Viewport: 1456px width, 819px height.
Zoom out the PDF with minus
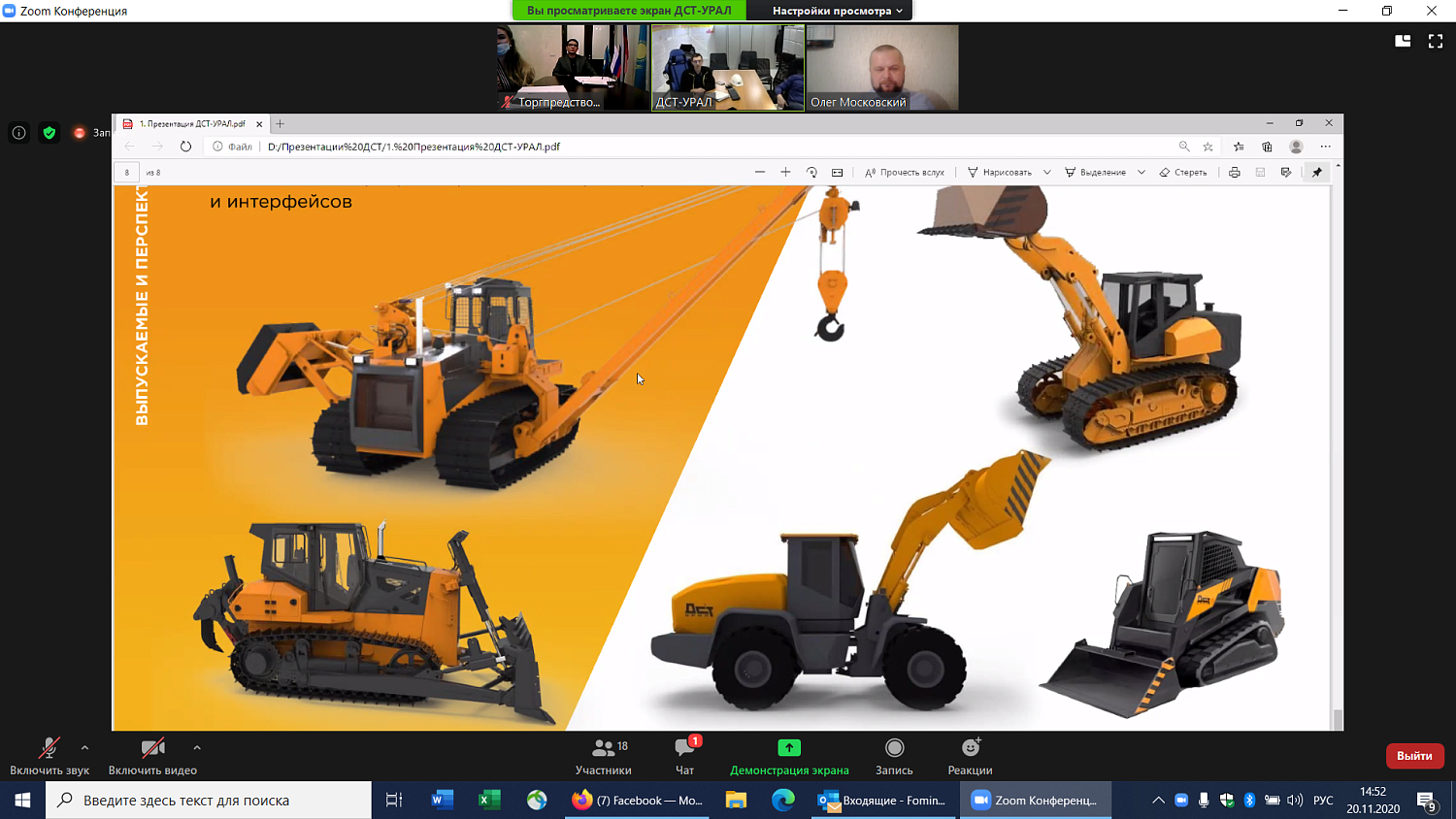click(x=760, y=172)
